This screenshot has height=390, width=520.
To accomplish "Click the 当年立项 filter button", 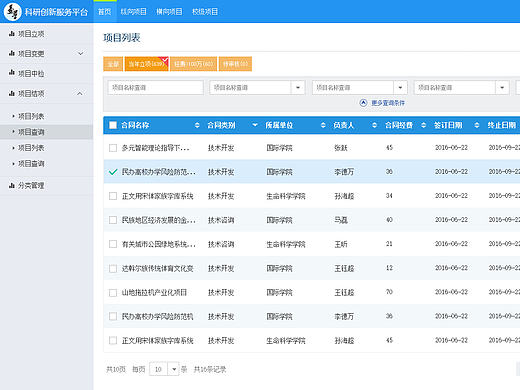I will click(x=146, y=64).
